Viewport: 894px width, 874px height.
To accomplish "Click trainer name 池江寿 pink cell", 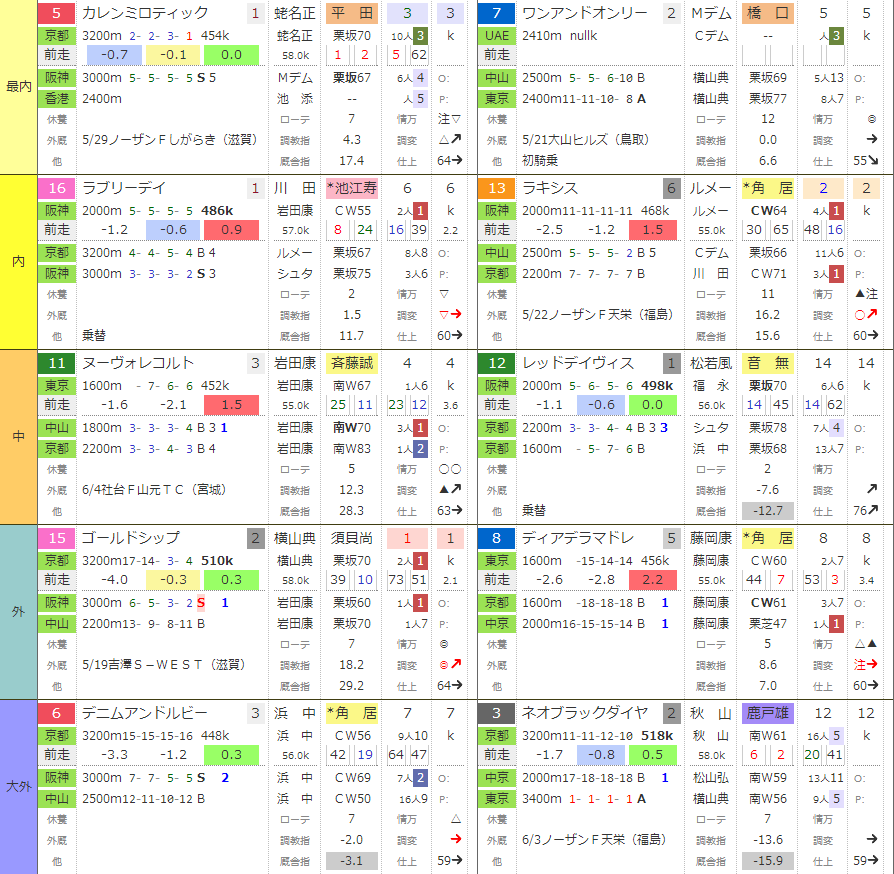I will click(352, 188).
